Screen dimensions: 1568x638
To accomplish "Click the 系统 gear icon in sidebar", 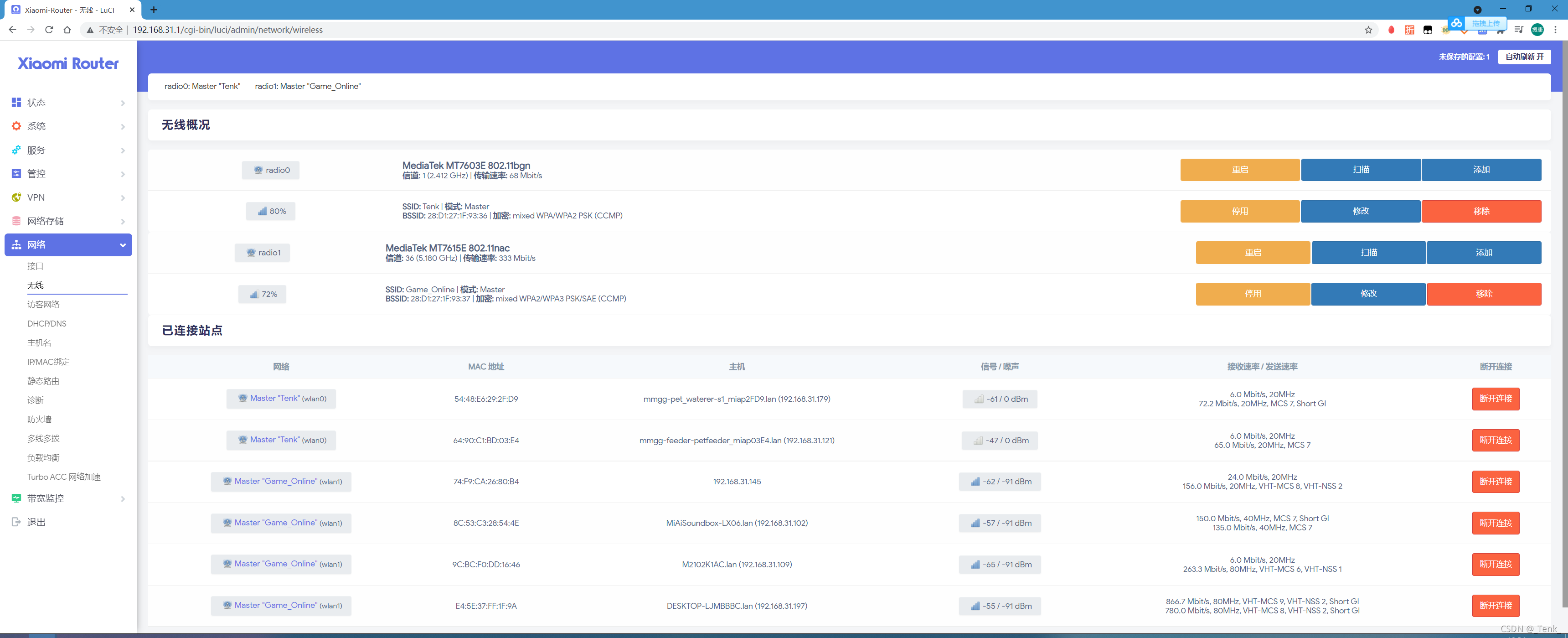I will click(x=16, y=126).
